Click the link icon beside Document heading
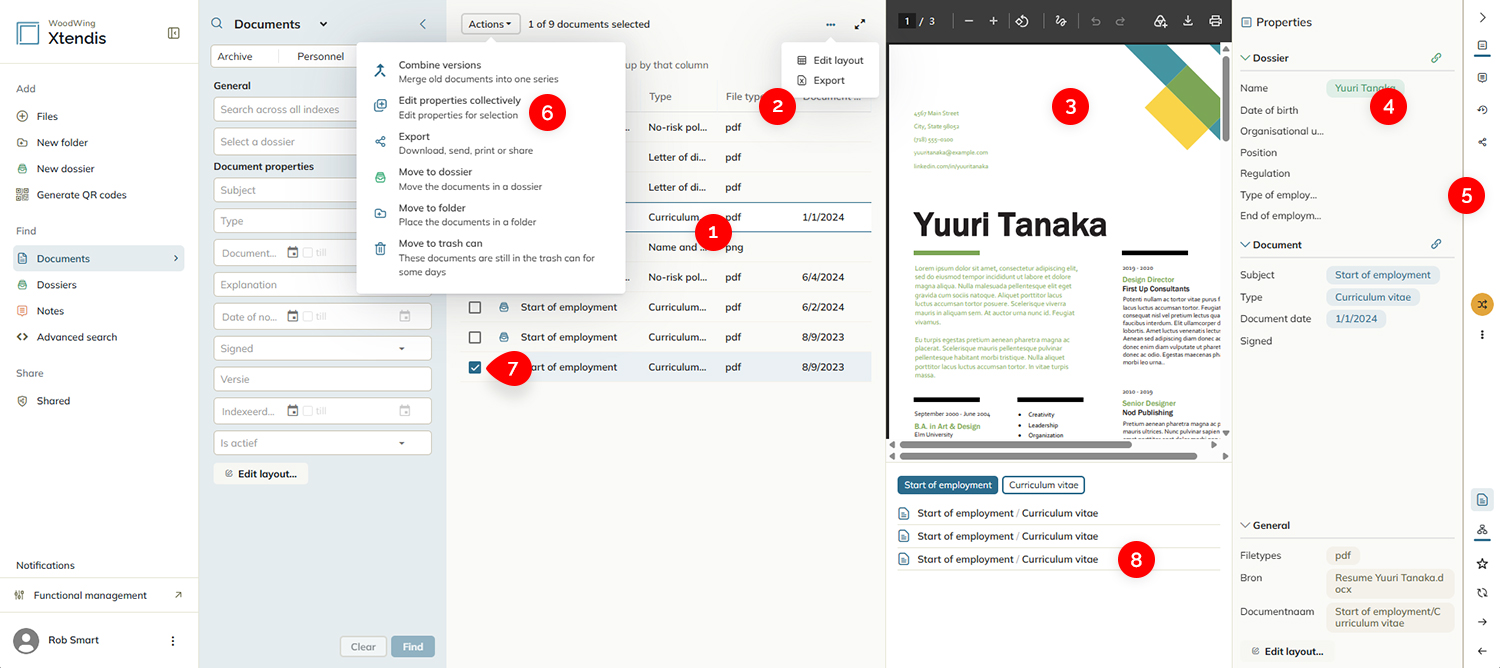 pyautogui.click(x=1436, y=244)
